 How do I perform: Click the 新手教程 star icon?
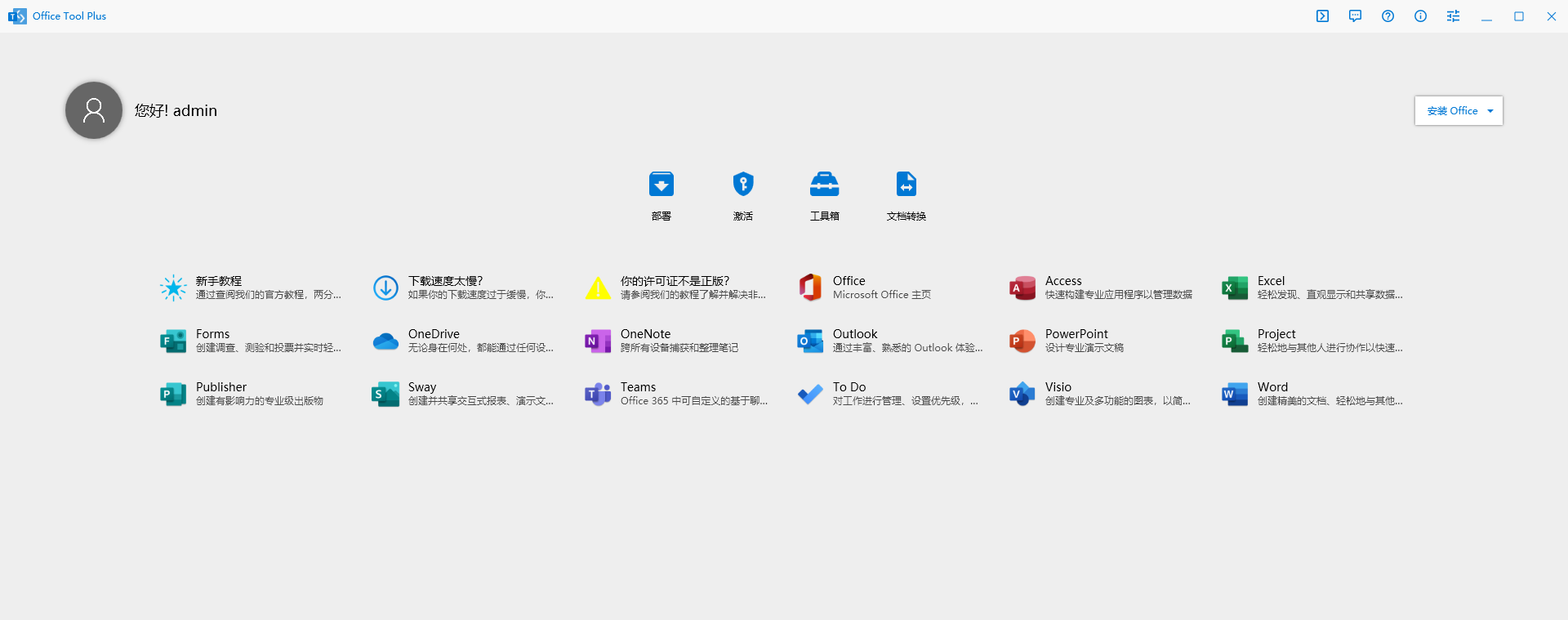click(x=173, y=288)
